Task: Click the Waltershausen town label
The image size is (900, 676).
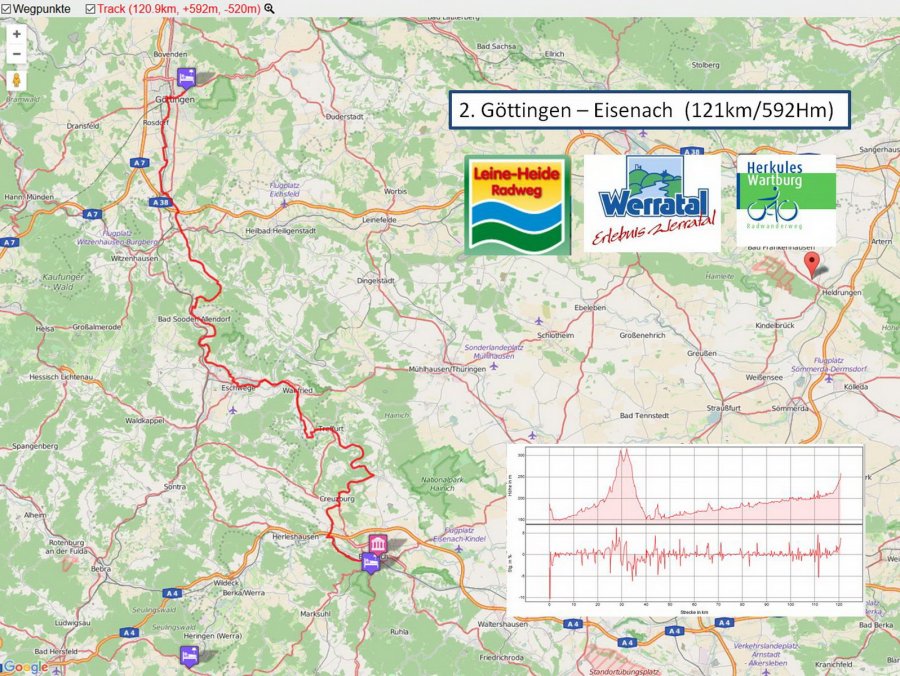Action: 502,624
